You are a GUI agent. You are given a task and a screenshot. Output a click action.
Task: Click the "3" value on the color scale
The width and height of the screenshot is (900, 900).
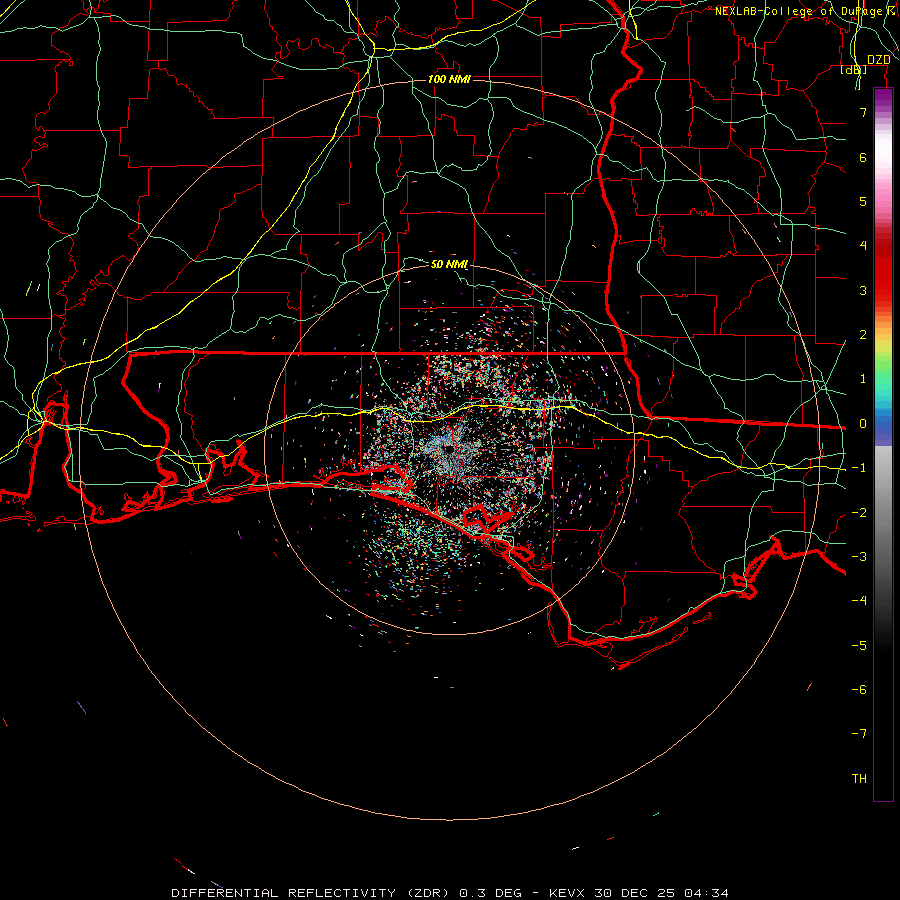point(863,290)
